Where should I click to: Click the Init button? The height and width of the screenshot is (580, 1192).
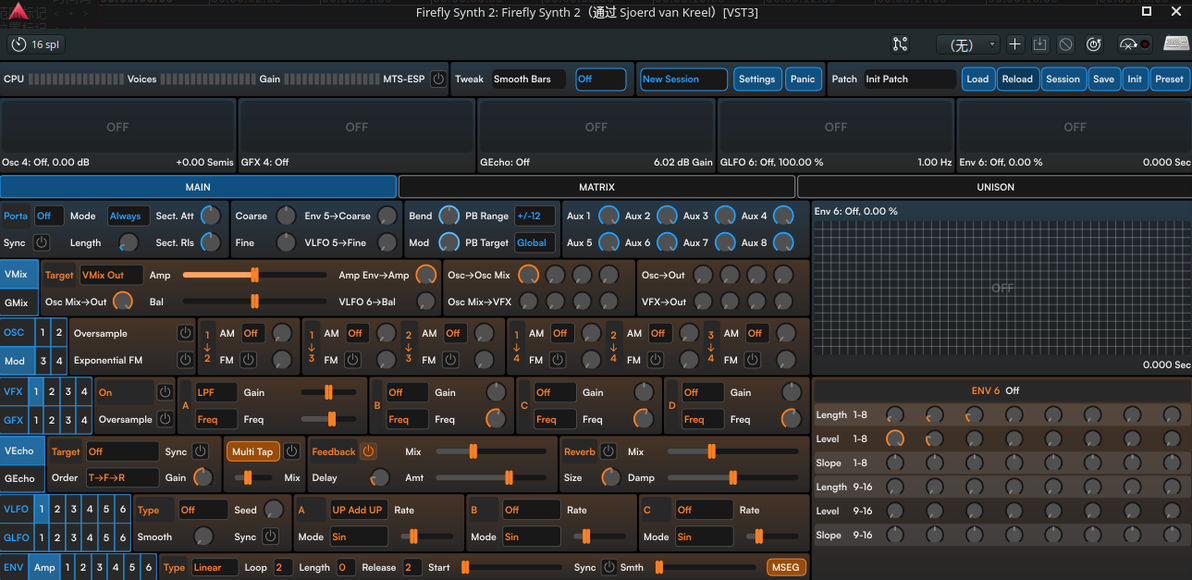click(x=1134, y=79)
